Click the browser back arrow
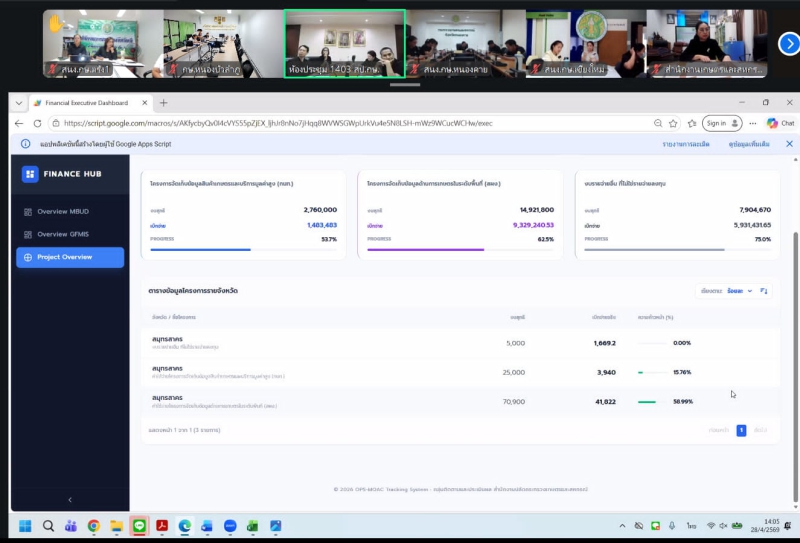The width and height of the screenshot is (800, 543). point(19,123)
